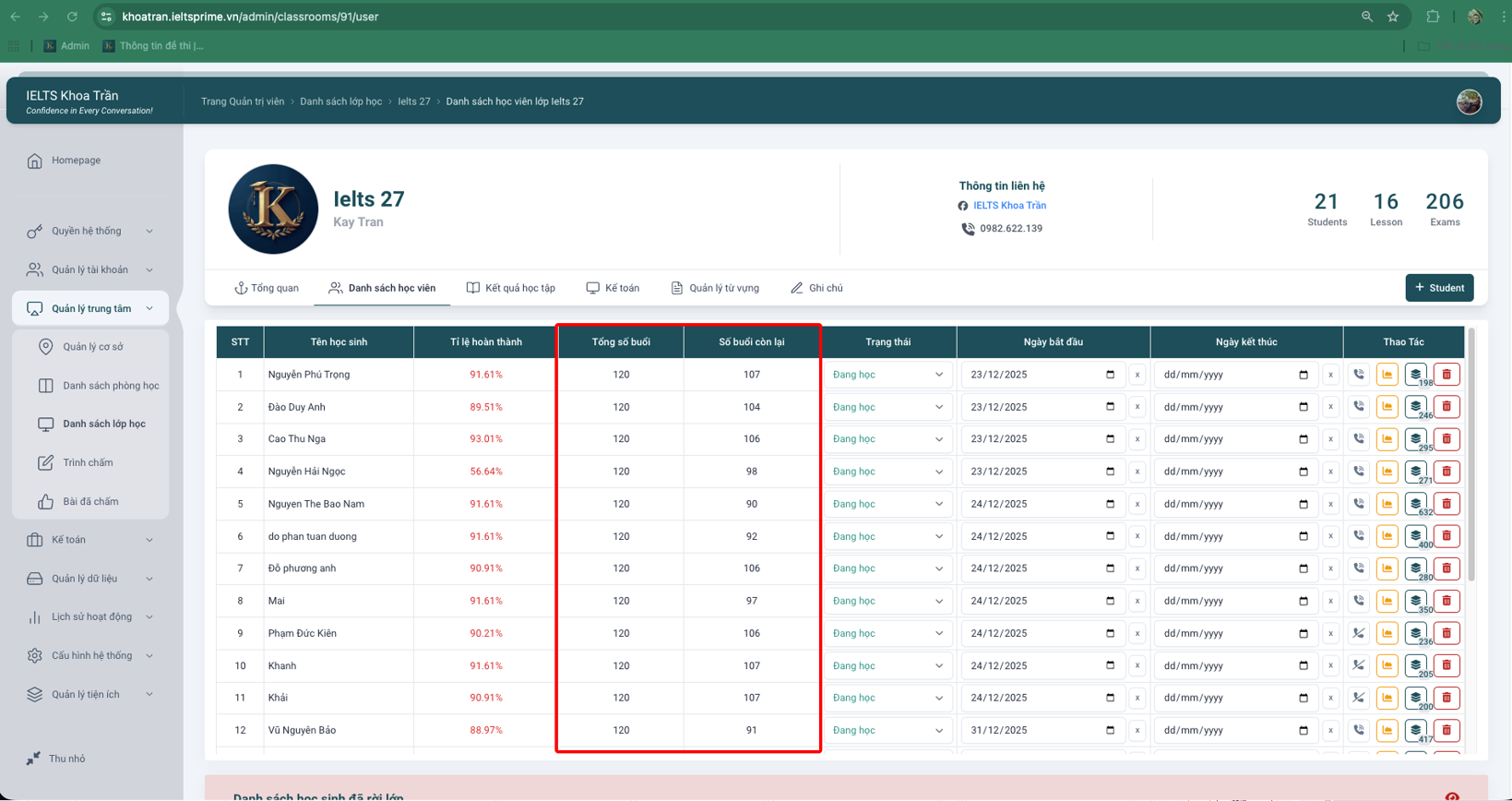Go to Danh sách lớp học in breadcrumb
This screenshot has height=801, width=1512.
click(340, 102)
